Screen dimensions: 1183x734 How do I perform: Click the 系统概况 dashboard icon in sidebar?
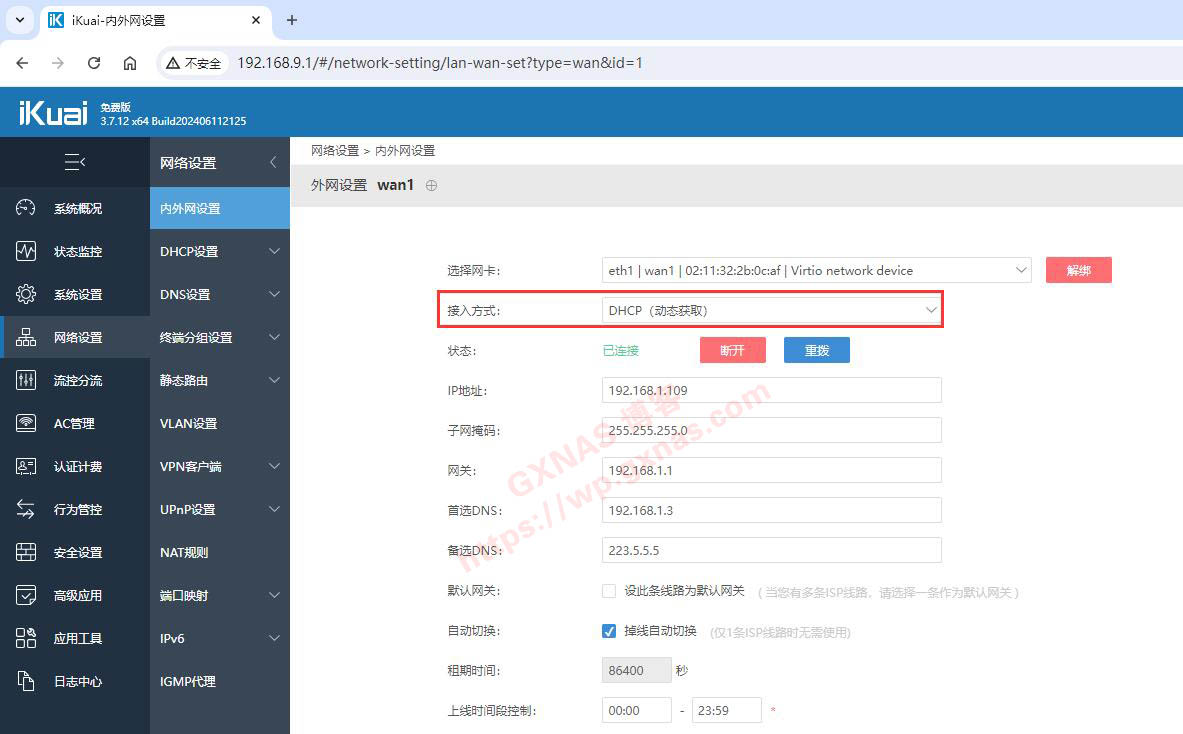click(26, 208)
